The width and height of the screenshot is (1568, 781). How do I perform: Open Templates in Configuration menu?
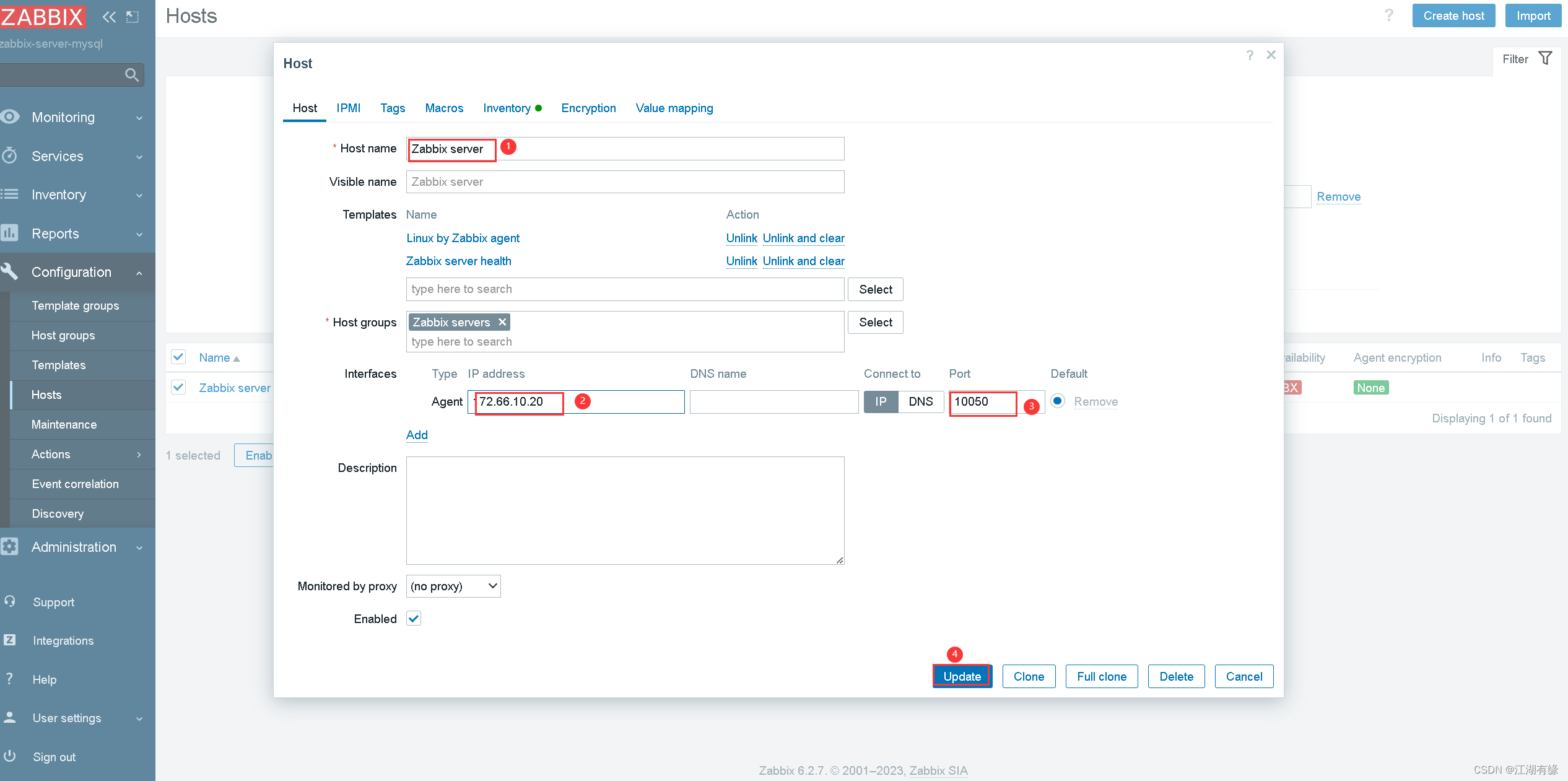pyautogui.click(x=82, y=365)
